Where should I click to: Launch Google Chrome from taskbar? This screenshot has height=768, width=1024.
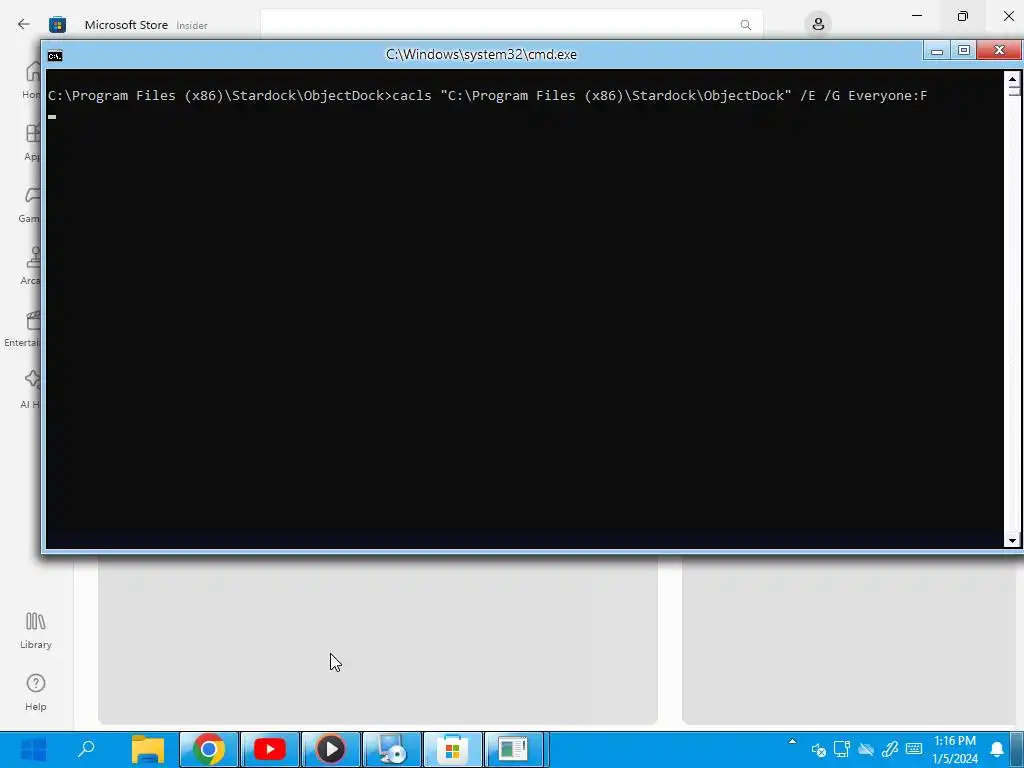(208, 749)
